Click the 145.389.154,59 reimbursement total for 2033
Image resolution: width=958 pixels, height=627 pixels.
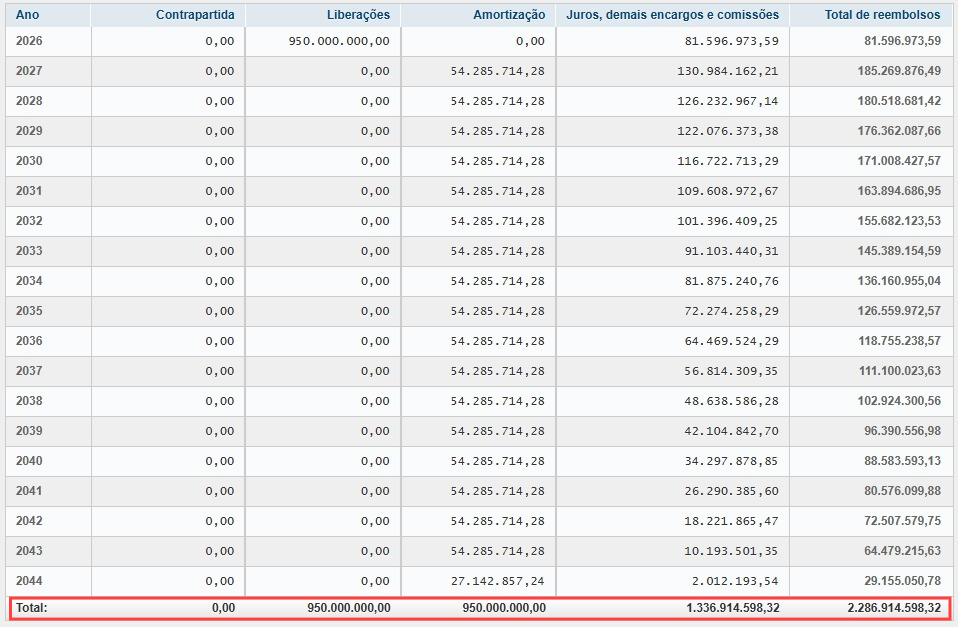891,251
